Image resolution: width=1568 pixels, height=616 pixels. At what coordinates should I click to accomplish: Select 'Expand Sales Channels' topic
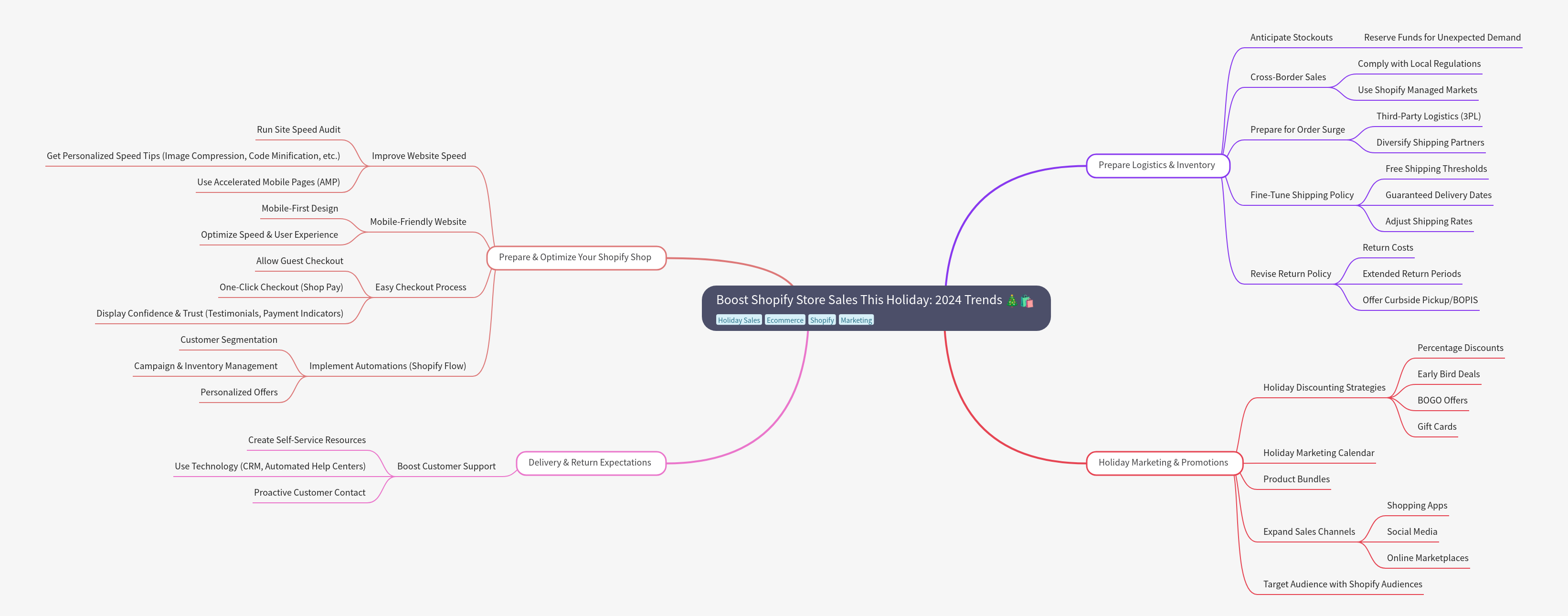[x=1309, y=532]
